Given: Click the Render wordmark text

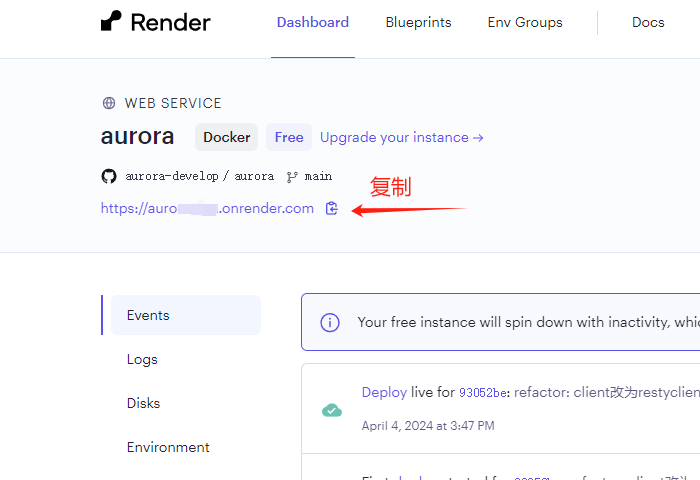Looking at the screenshot, I should 170,22.
